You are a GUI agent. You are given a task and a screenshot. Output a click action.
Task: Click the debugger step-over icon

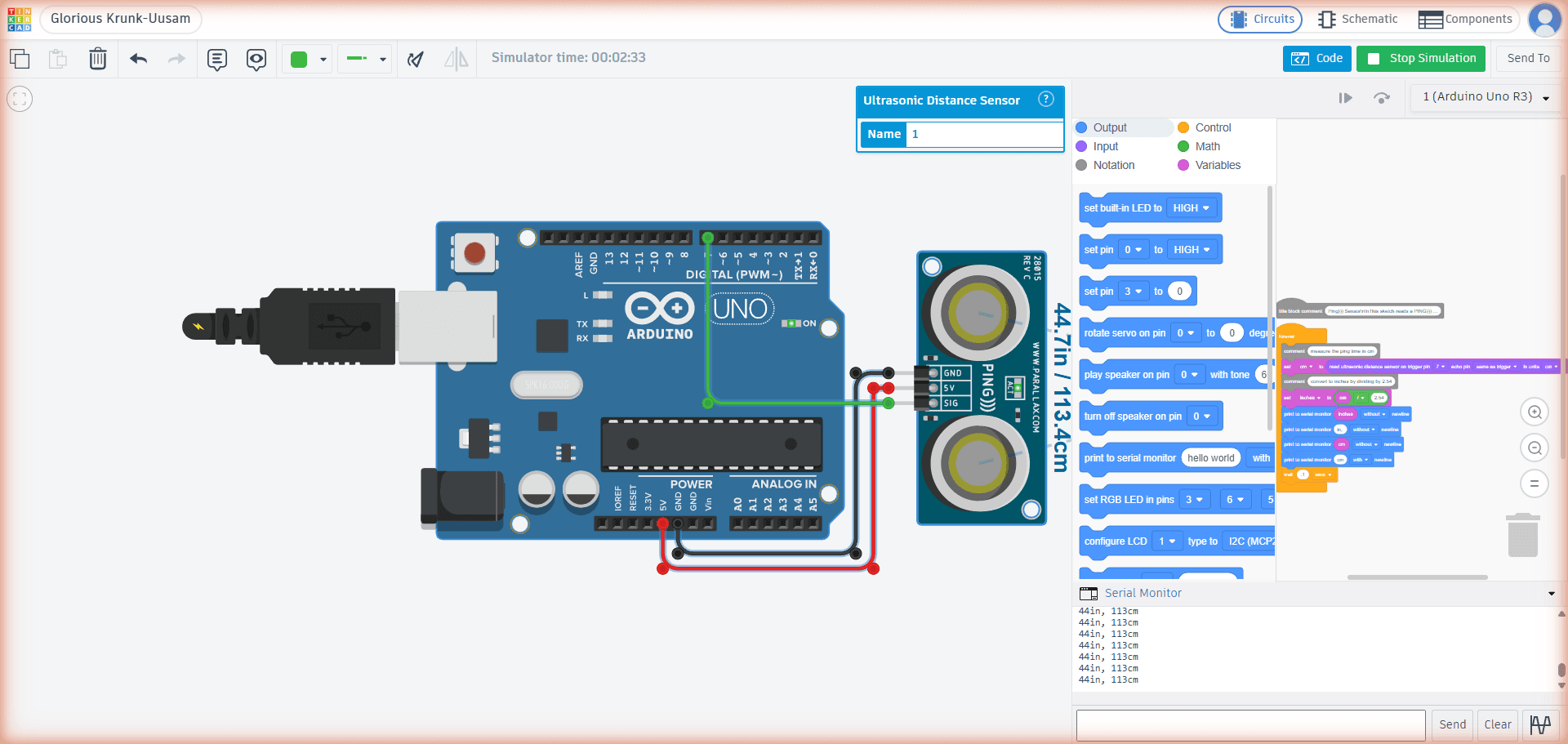point(1382,98)
